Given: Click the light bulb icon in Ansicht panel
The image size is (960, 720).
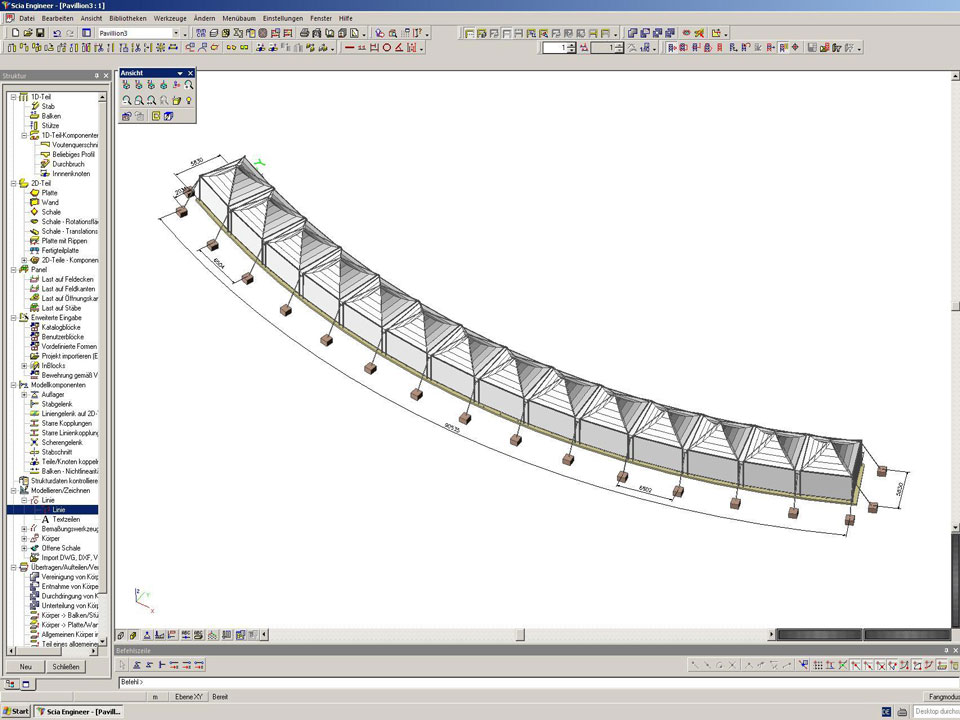Looking at the screenshot, I should tap(188, 101).
